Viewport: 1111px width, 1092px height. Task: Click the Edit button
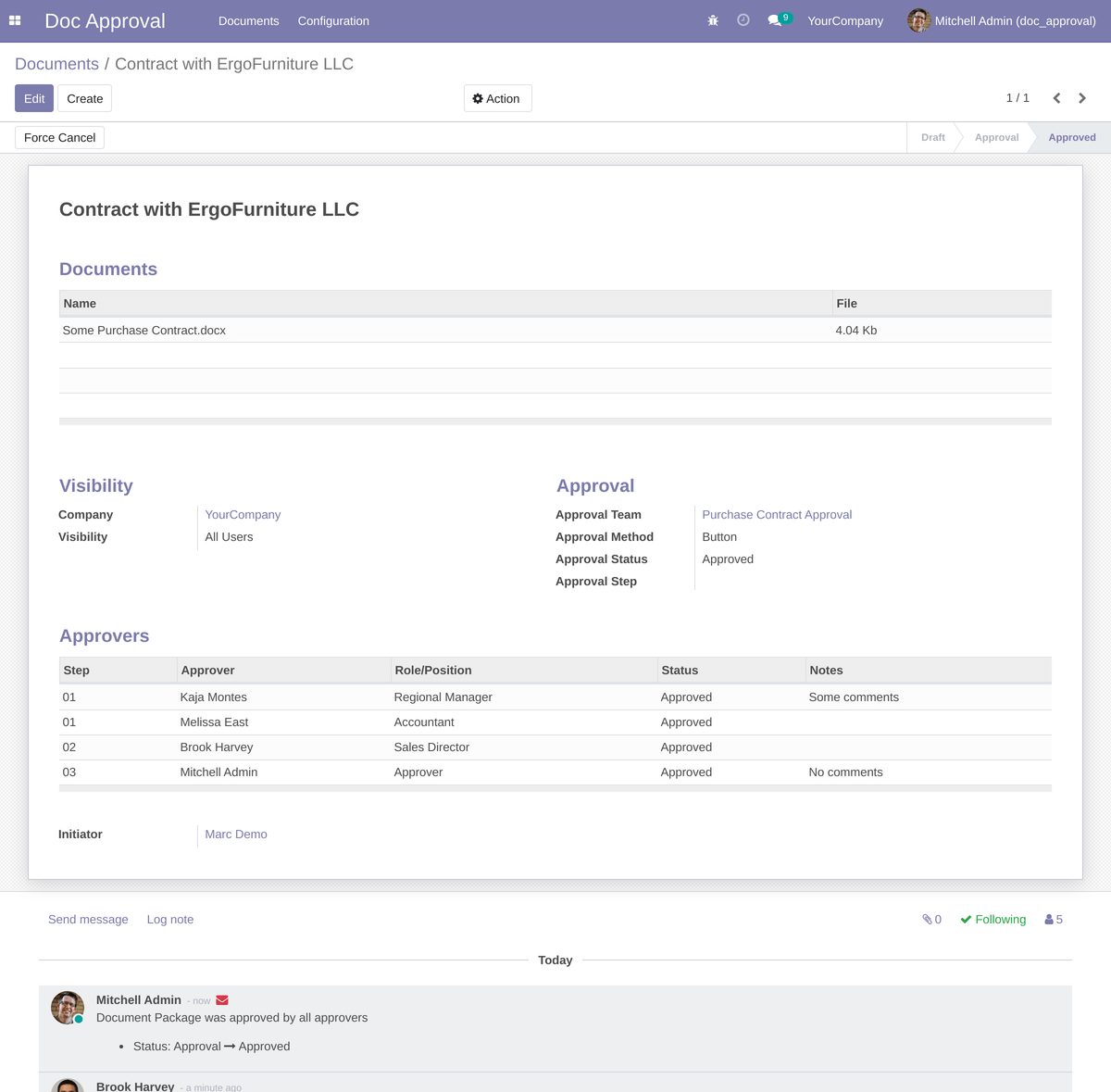point(34,98)
